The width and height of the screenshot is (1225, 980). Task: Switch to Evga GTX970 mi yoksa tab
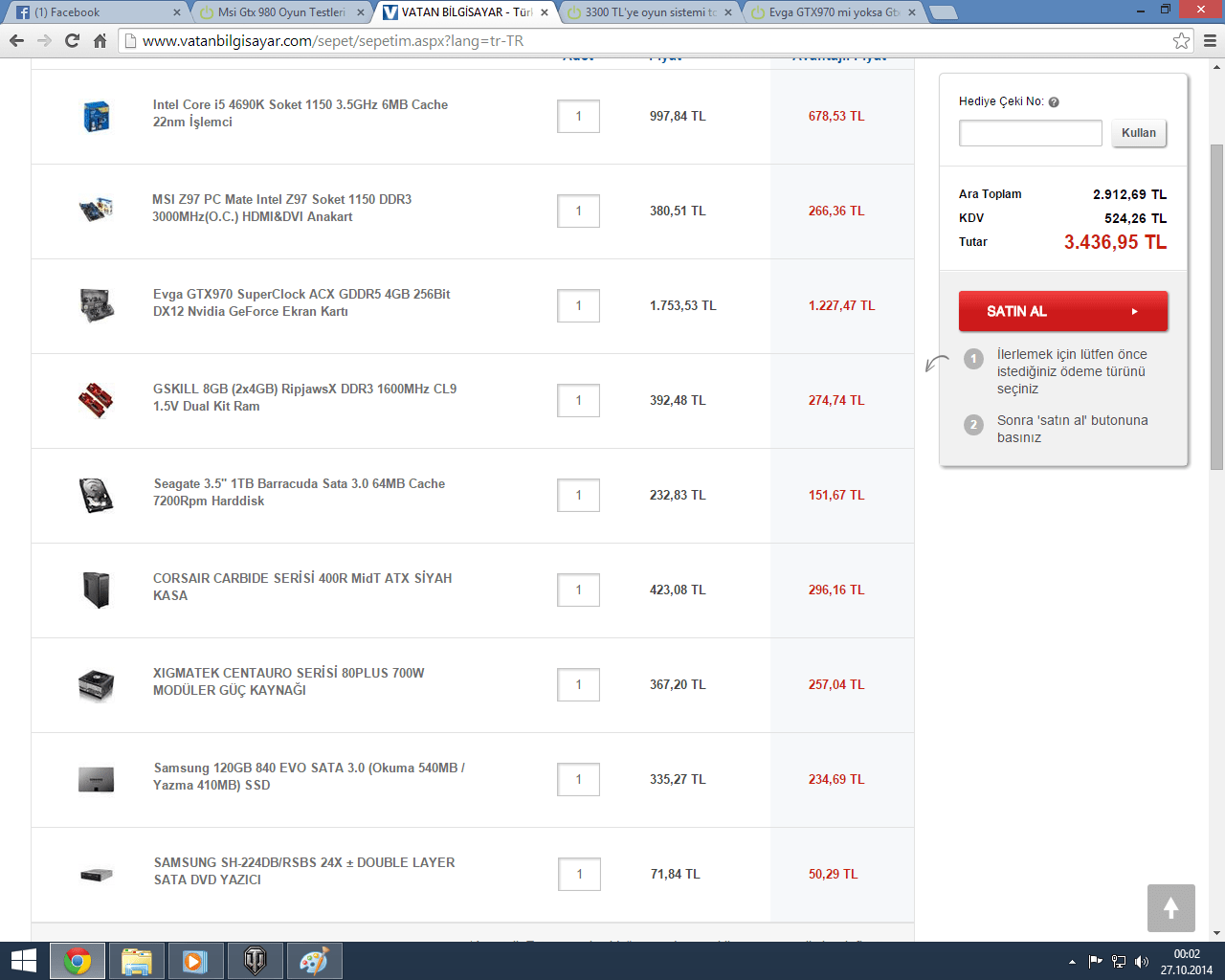(833, 12)
